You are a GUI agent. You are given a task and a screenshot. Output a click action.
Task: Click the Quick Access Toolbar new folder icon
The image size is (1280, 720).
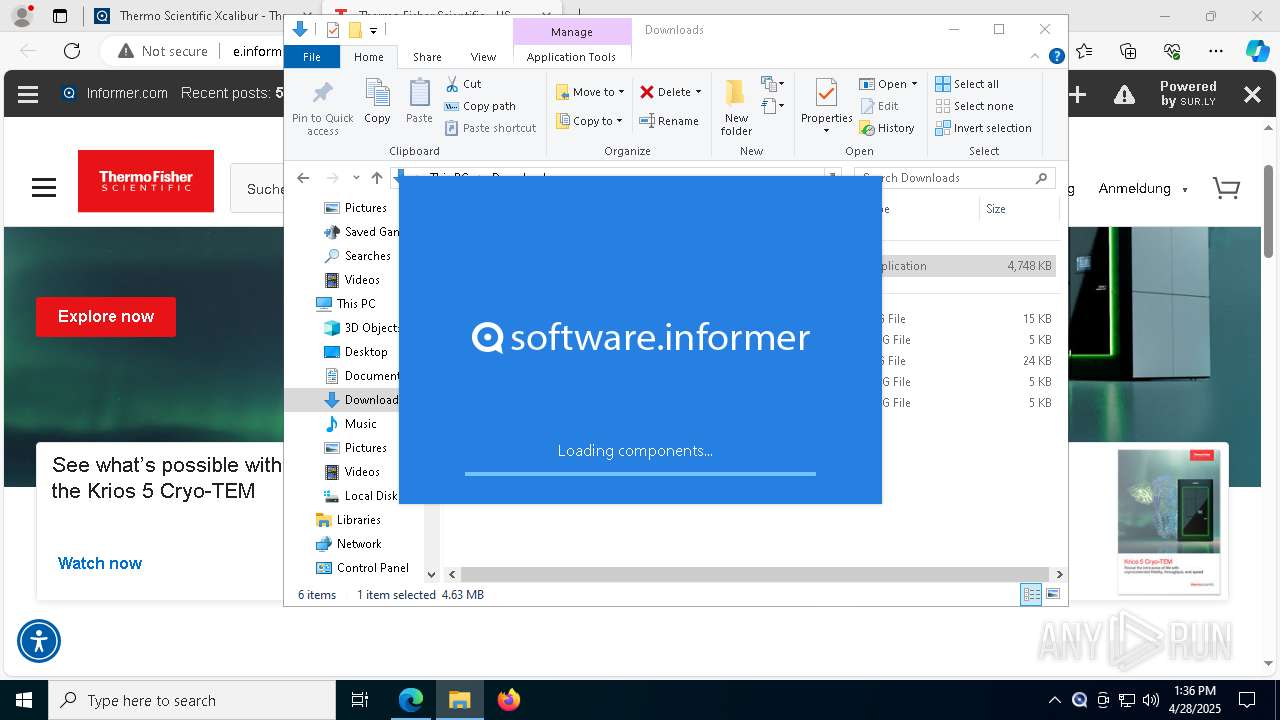click(x=354, y=30)
